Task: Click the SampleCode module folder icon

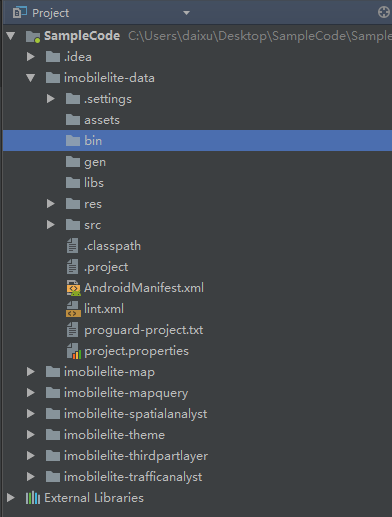Action: point(33,36)
